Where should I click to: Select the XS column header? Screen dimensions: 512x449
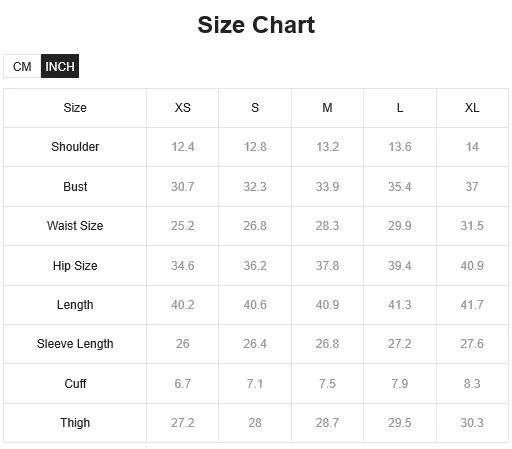[x=183, y=108]
